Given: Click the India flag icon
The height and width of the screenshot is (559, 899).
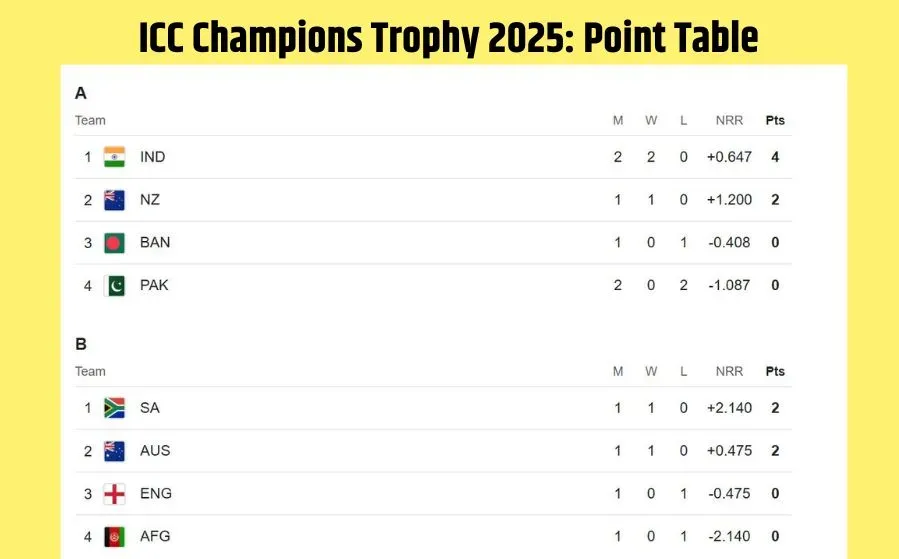Looking at the screenshot, I should point(114,157).
